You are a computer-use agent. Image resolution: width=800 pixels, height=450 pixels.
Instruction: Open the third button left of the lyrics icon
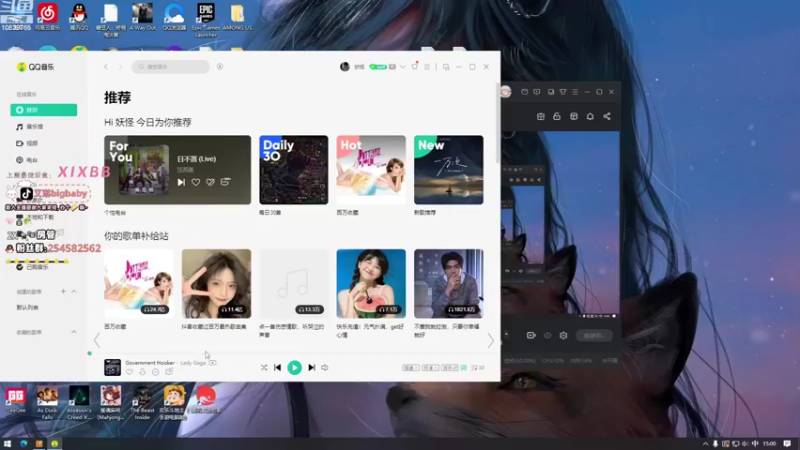pos(449,367)
